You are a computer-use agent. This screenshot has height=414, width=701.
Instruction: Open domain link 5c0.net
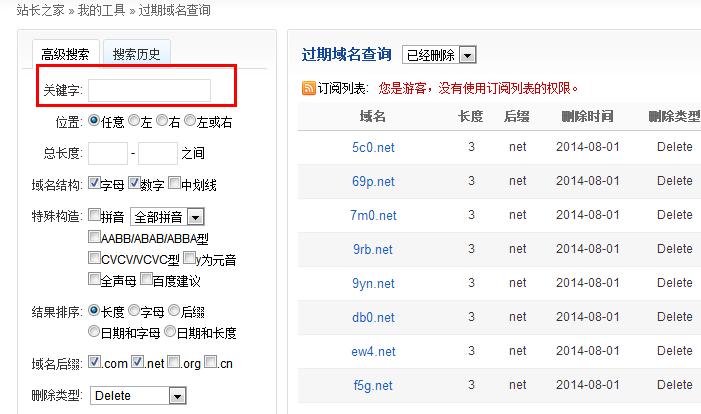point(373,147)
